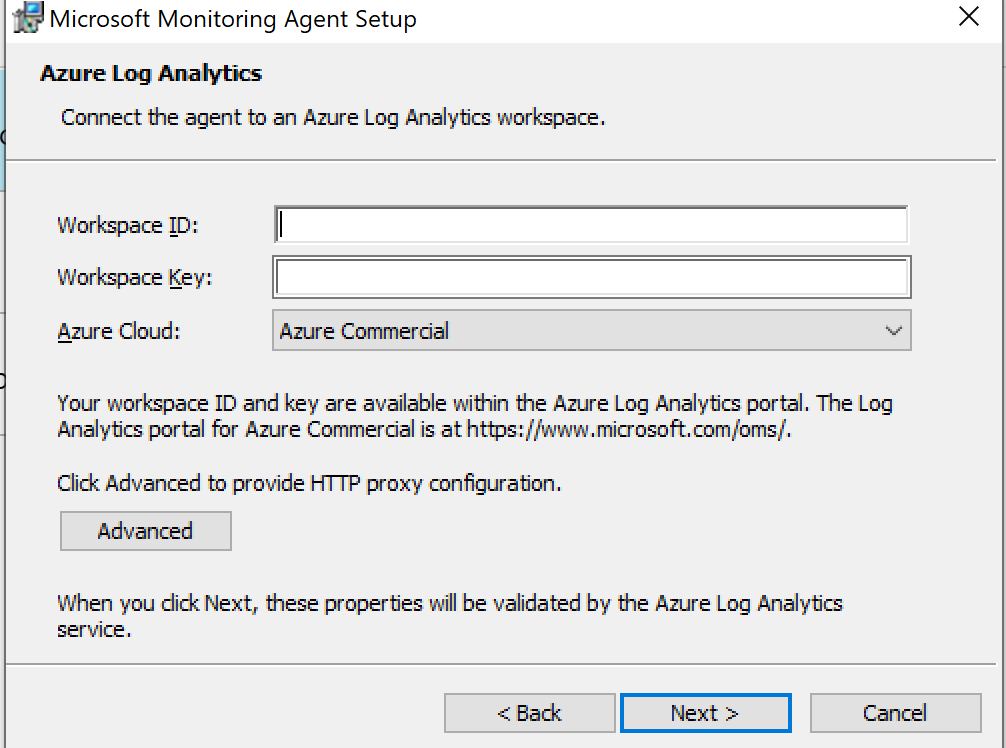Open Advanced HTTP proxy settings button
This screenshot has height=748, width=1006.
click(x=145, y=531)
